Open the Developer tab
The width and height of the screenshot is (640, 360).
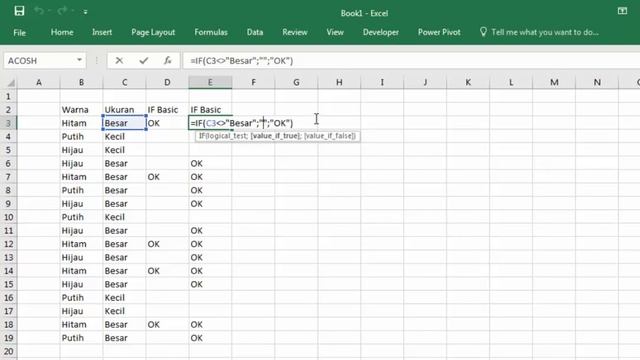(x=381, y=32)
